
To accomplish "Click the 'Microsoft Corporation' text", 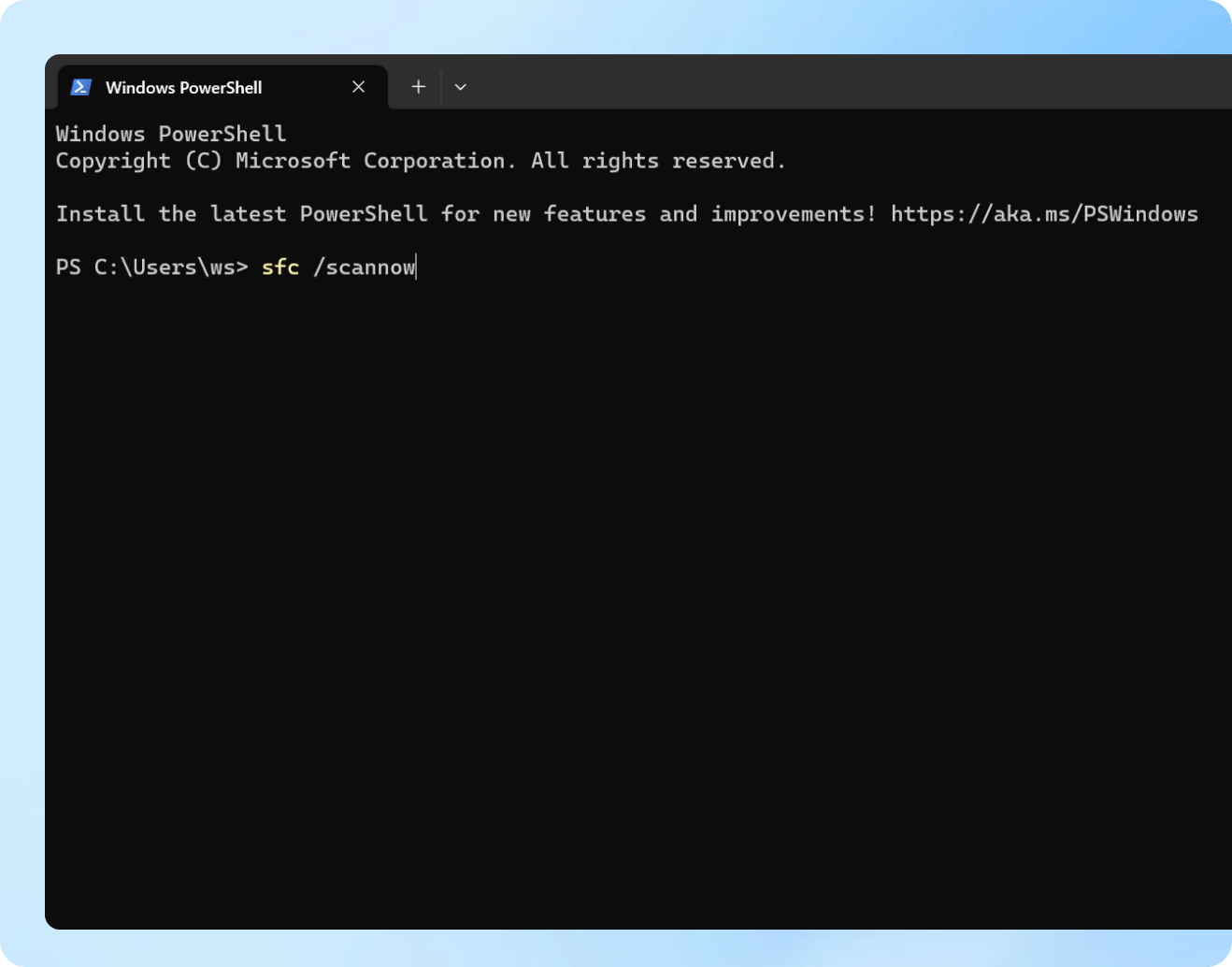I will [x=370, y=161].
